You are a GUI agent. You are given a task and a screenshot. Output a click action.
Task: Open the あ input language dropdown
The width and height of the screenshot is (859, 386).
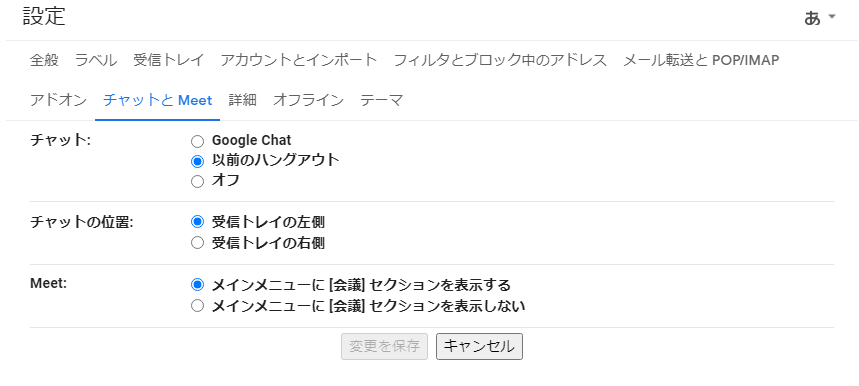pyautogui.click(x=820, y=18)
